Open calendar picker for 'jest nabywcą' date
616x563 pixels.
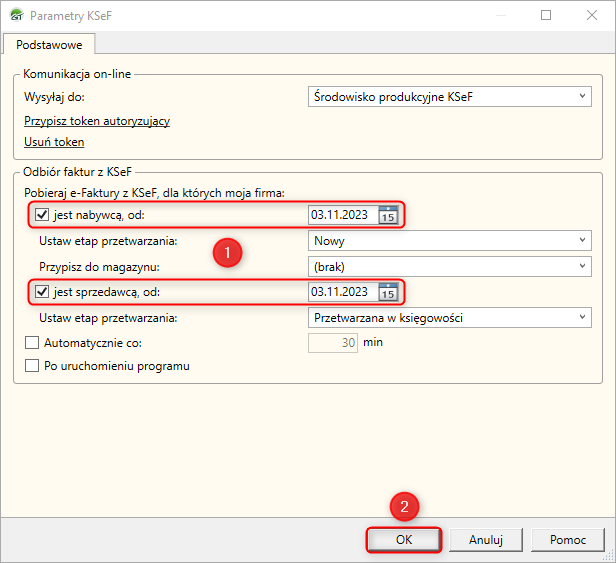pyautogui.click(x=388, y=215)
